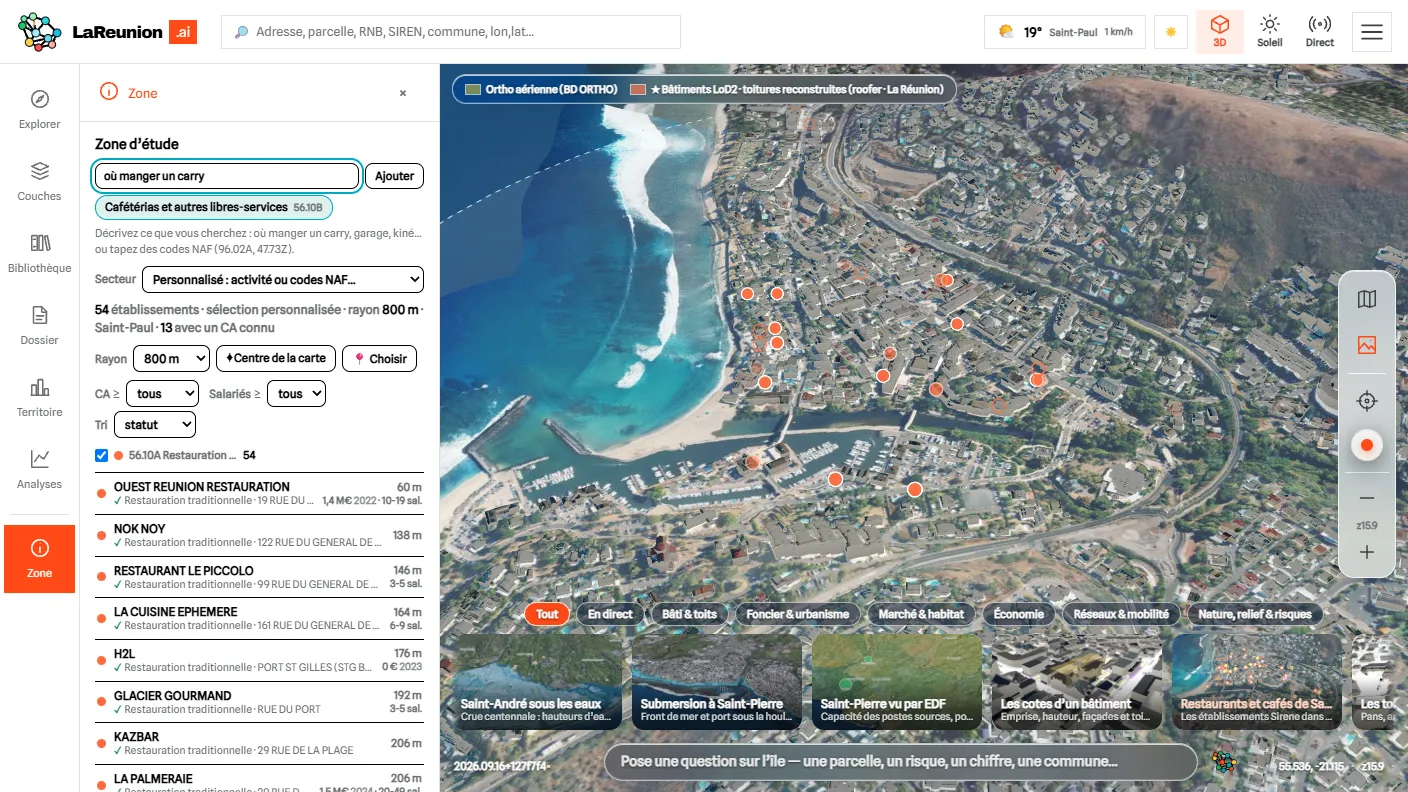Viewport: 1408px width, 792px height.
Task: Select the active Zone sidebar item
Action: [39, 559]
